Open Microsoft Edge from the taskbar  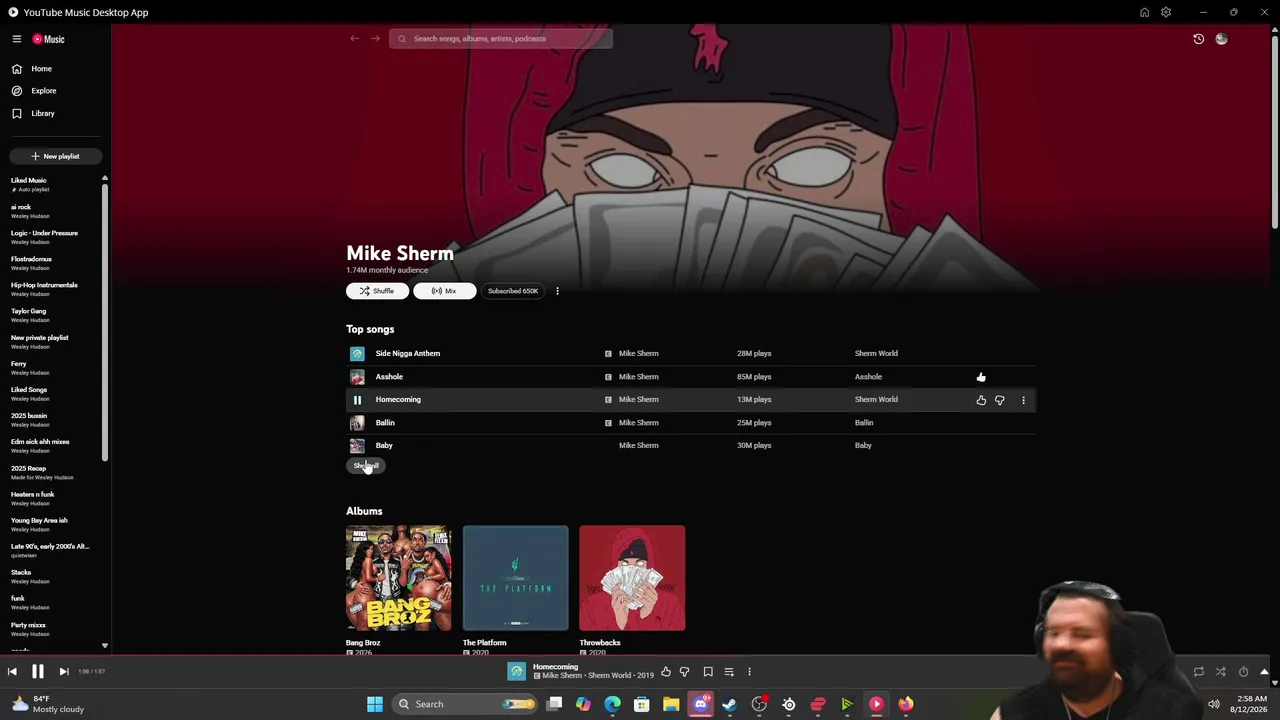[612, 704]
